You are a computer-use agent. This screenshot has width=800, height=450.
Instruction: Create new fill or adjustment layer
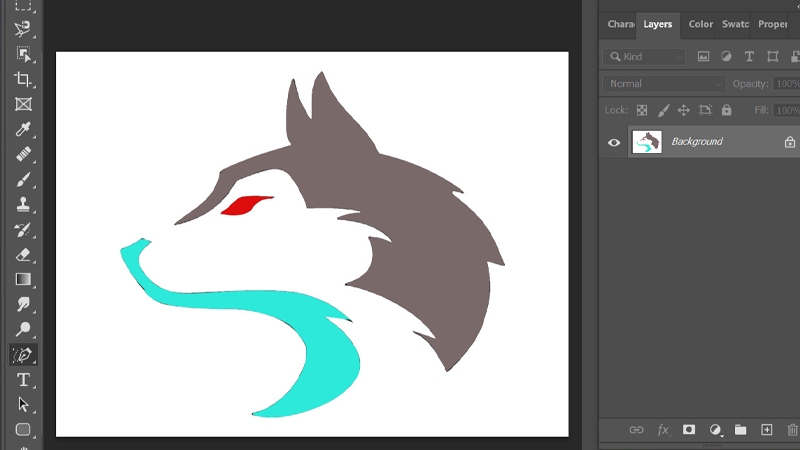(x=716, y=430)
